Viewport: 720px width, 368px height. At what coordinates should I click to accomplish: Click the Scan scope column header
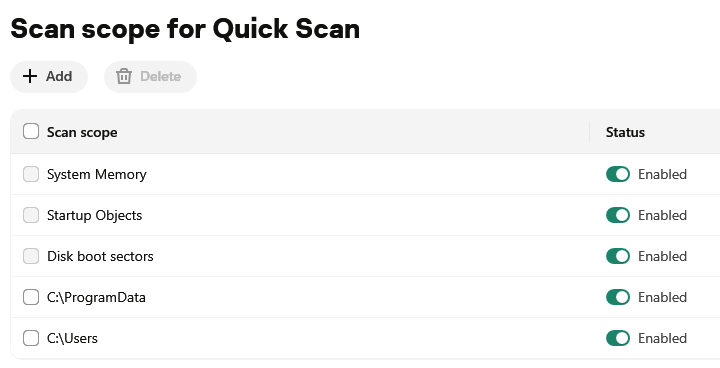(82, 132)
